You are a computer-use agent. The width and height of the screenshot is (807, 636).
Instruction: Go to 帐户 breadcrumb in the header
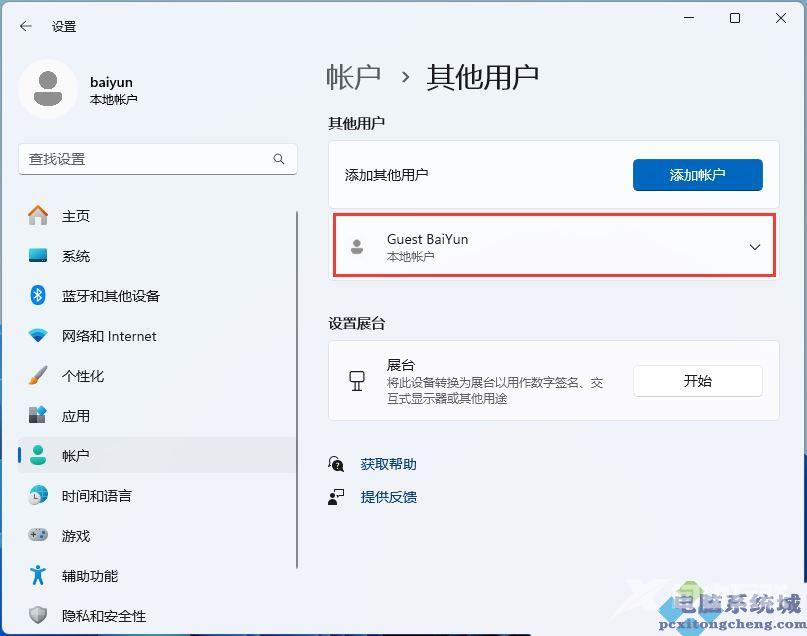pyautogui.click(x=354, y=77)
